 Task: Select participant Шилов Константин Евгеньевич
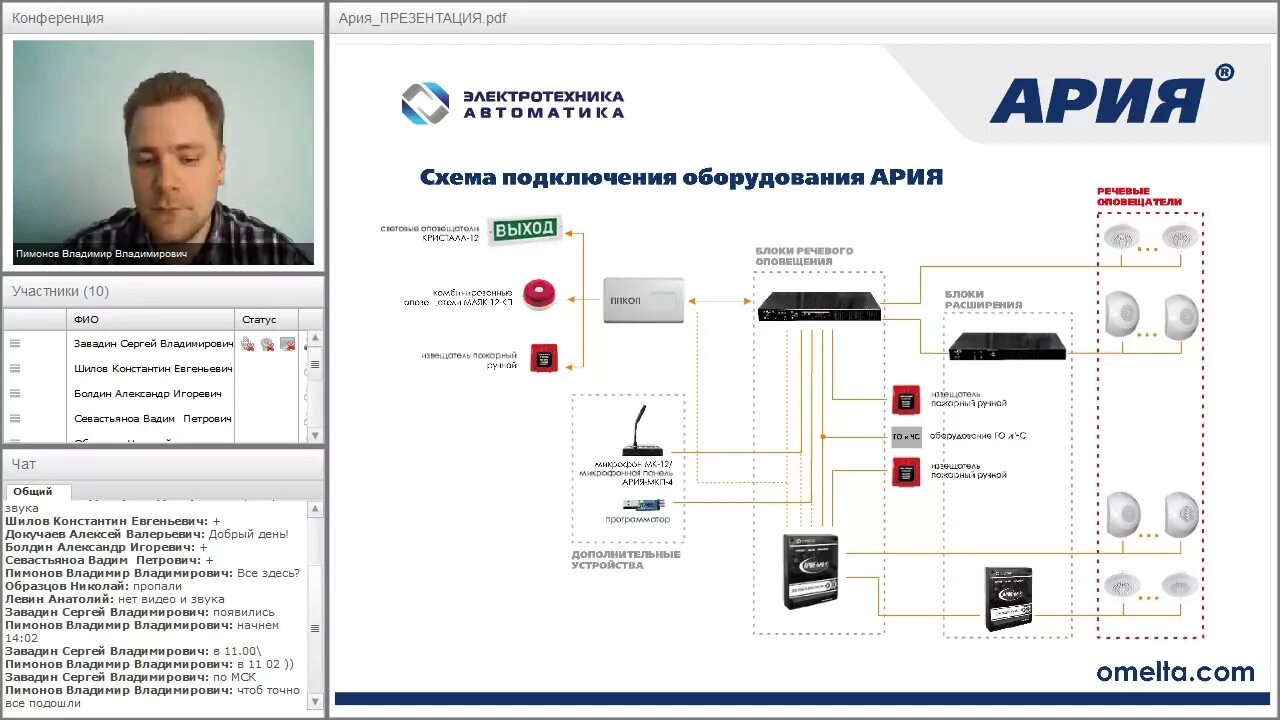[x=153, y=368]
